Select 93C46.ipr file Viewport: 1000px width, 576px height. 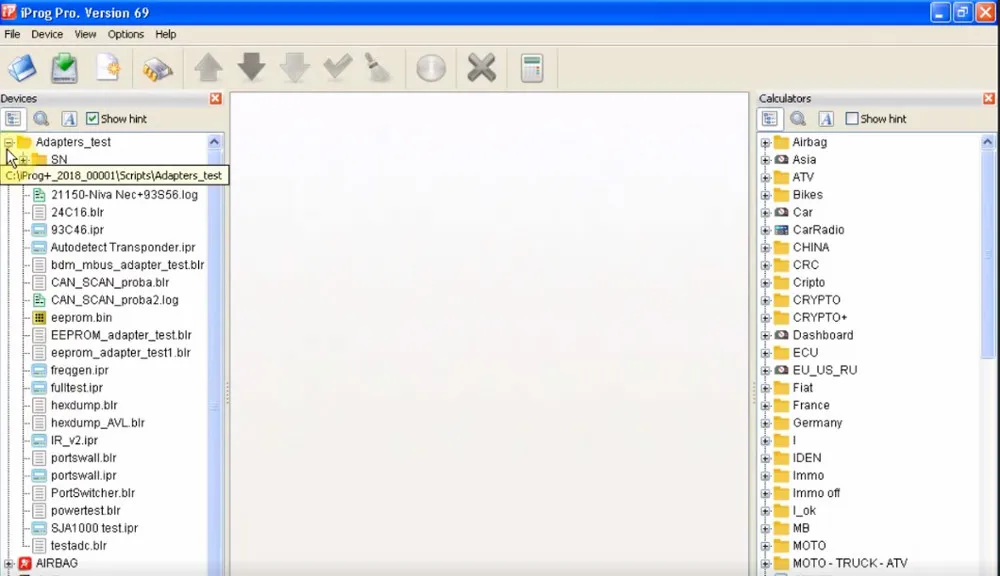[x=77, y=230]
